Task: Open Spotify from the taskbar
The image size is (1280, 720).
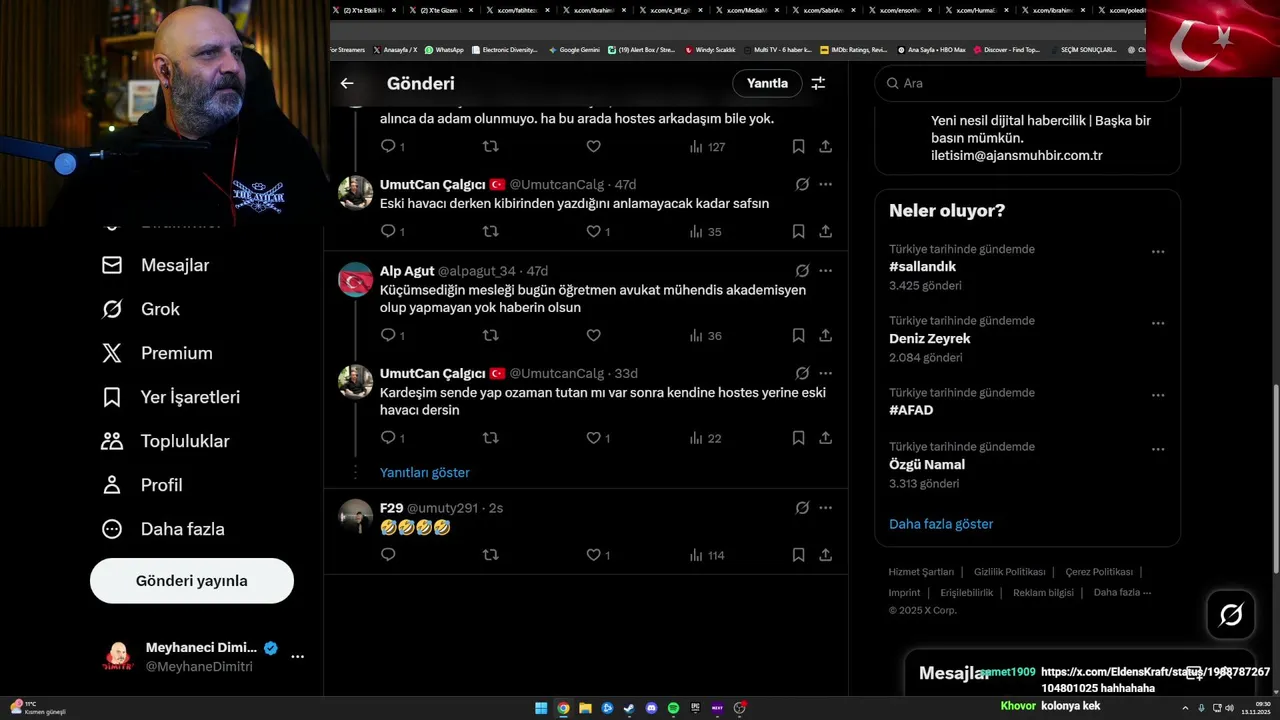Action: coord(673,708)
